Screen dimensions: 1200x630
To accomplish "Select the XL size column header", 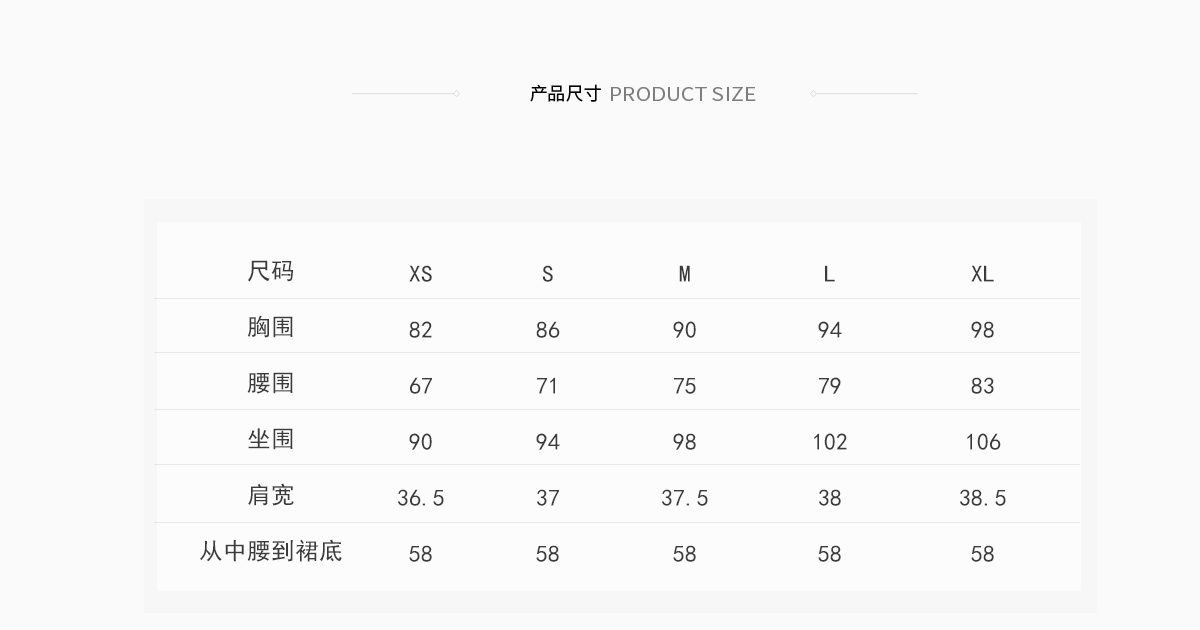I will point(982,274).
